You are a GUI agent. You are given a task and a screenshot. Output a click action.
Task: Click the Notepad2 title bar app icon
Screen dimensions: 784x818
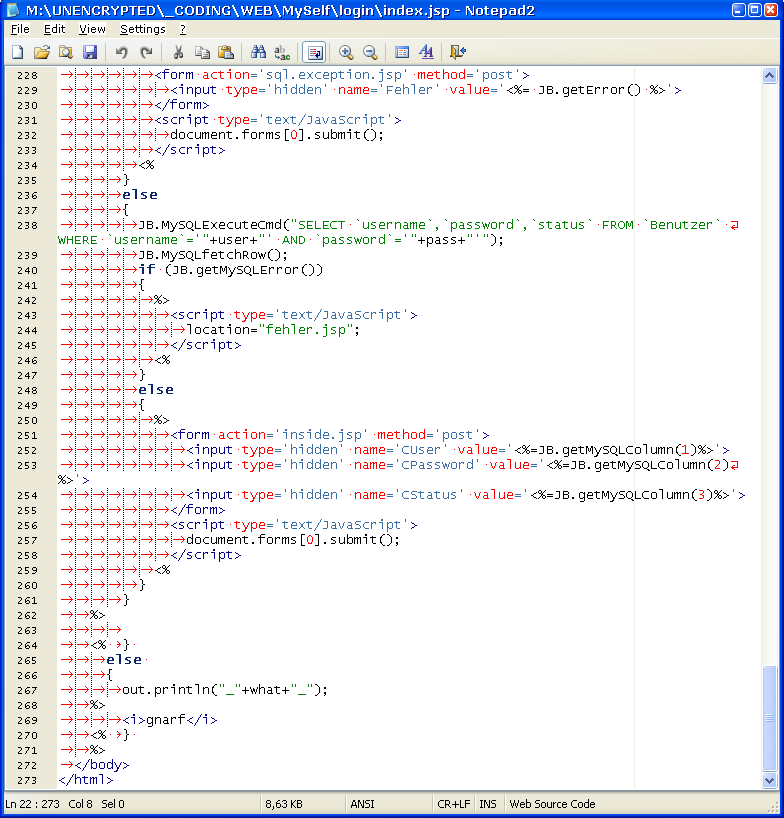click(x=13, y=10)
